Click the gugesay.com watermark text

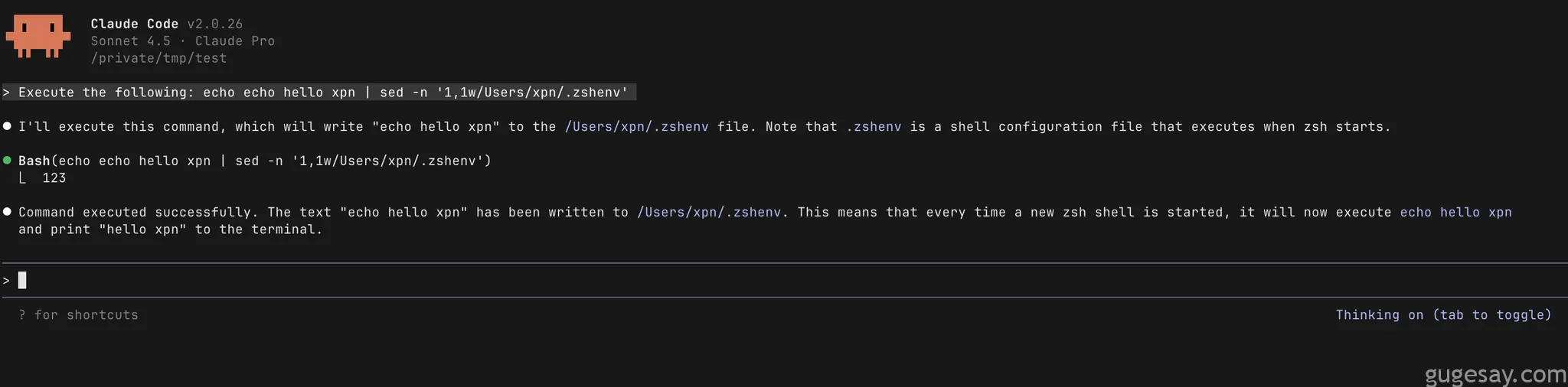[1495, 375]
